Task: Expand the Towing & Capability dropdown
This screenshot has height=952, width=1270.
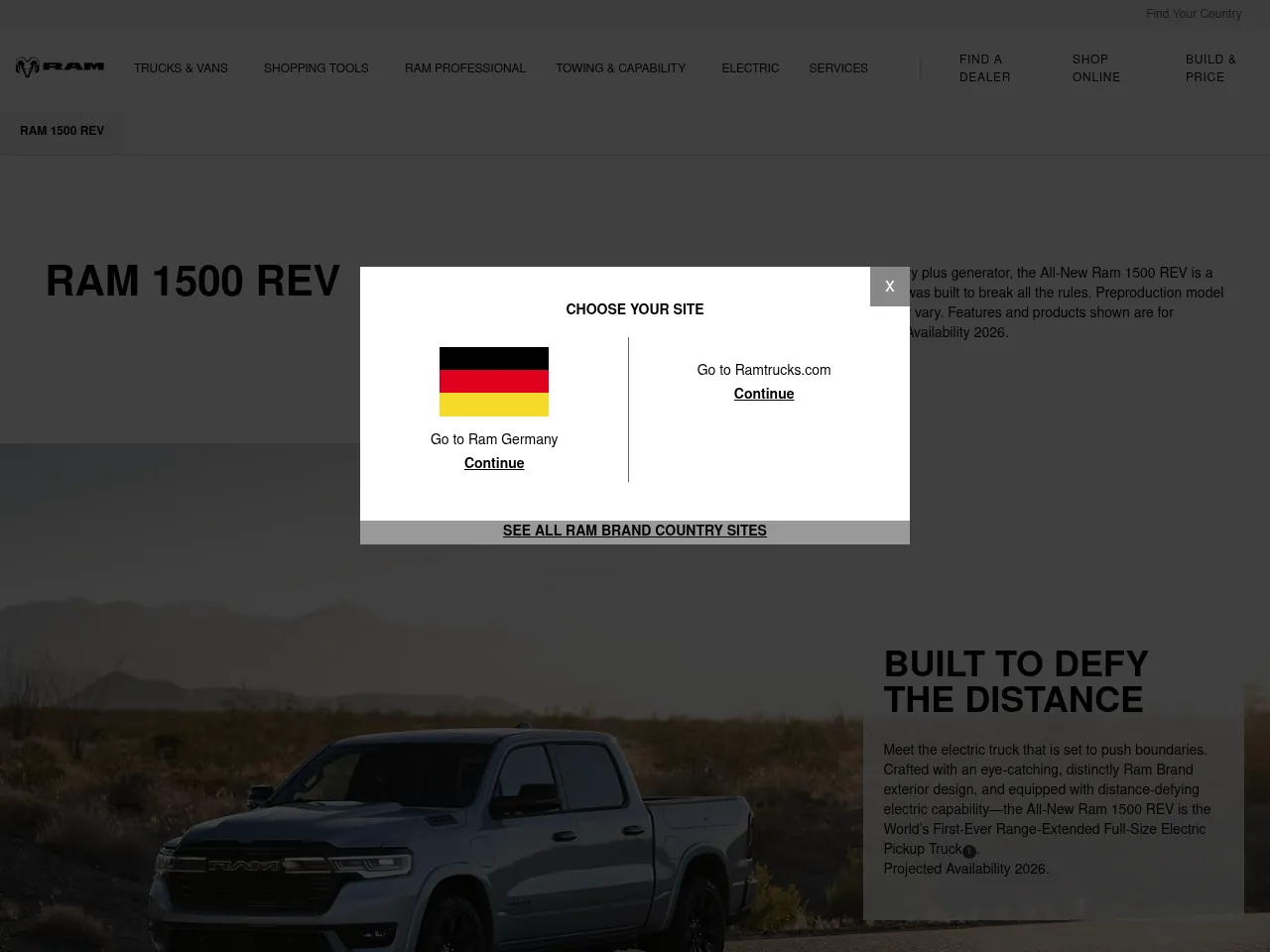Action: 620,68
